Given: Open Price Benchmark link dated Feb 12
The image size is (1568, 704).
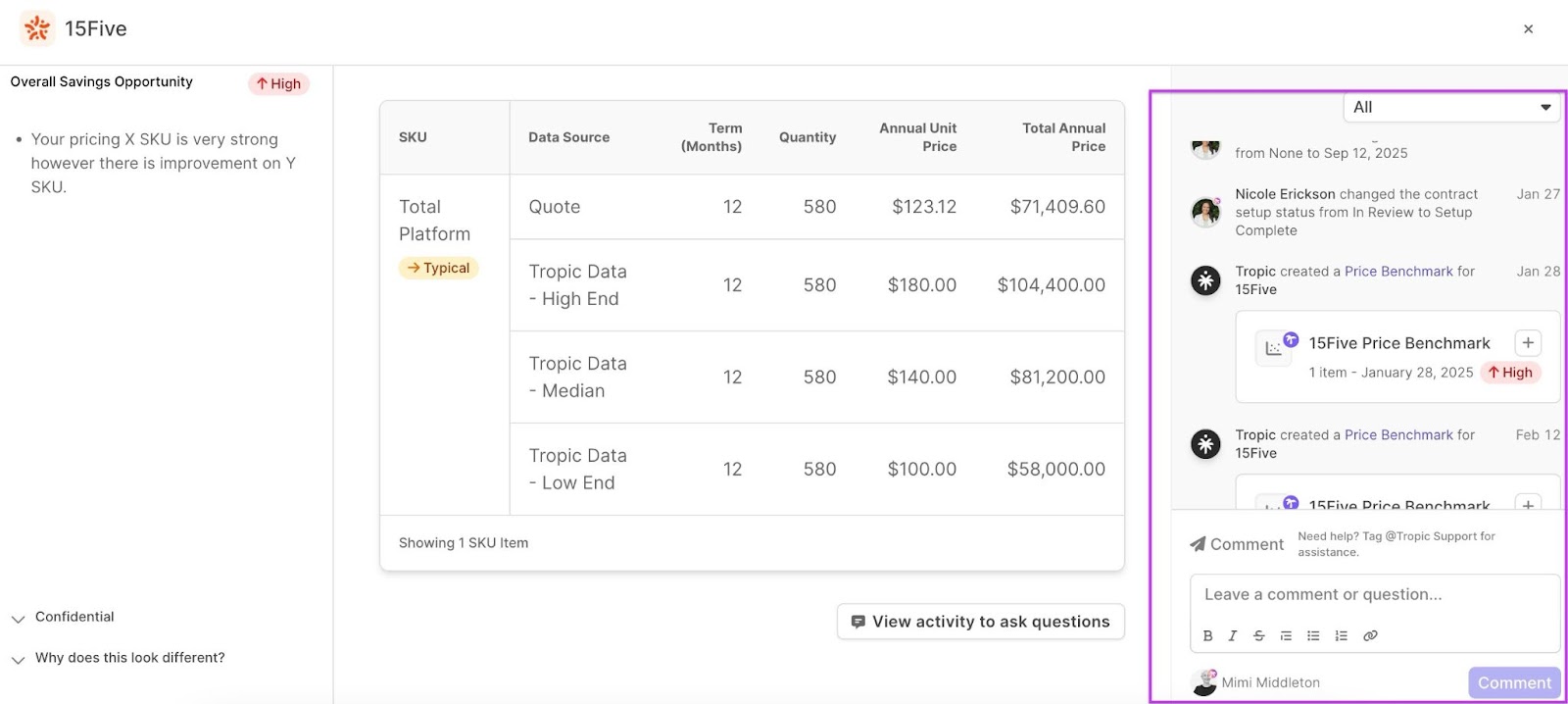Looking at the screenshot, I should tap(1398, 435).
